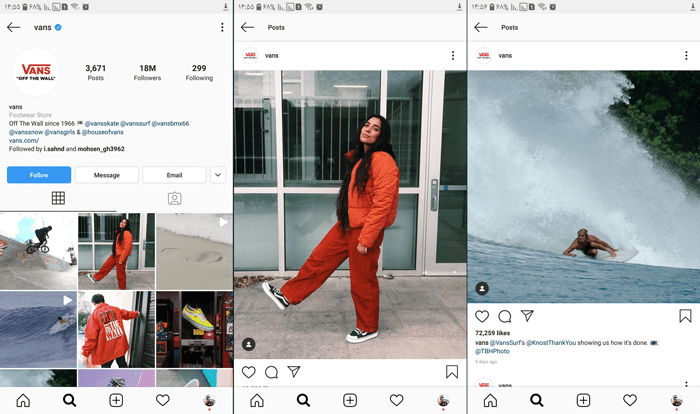Open the three-dot options menu on vans profile

[222, 27]
